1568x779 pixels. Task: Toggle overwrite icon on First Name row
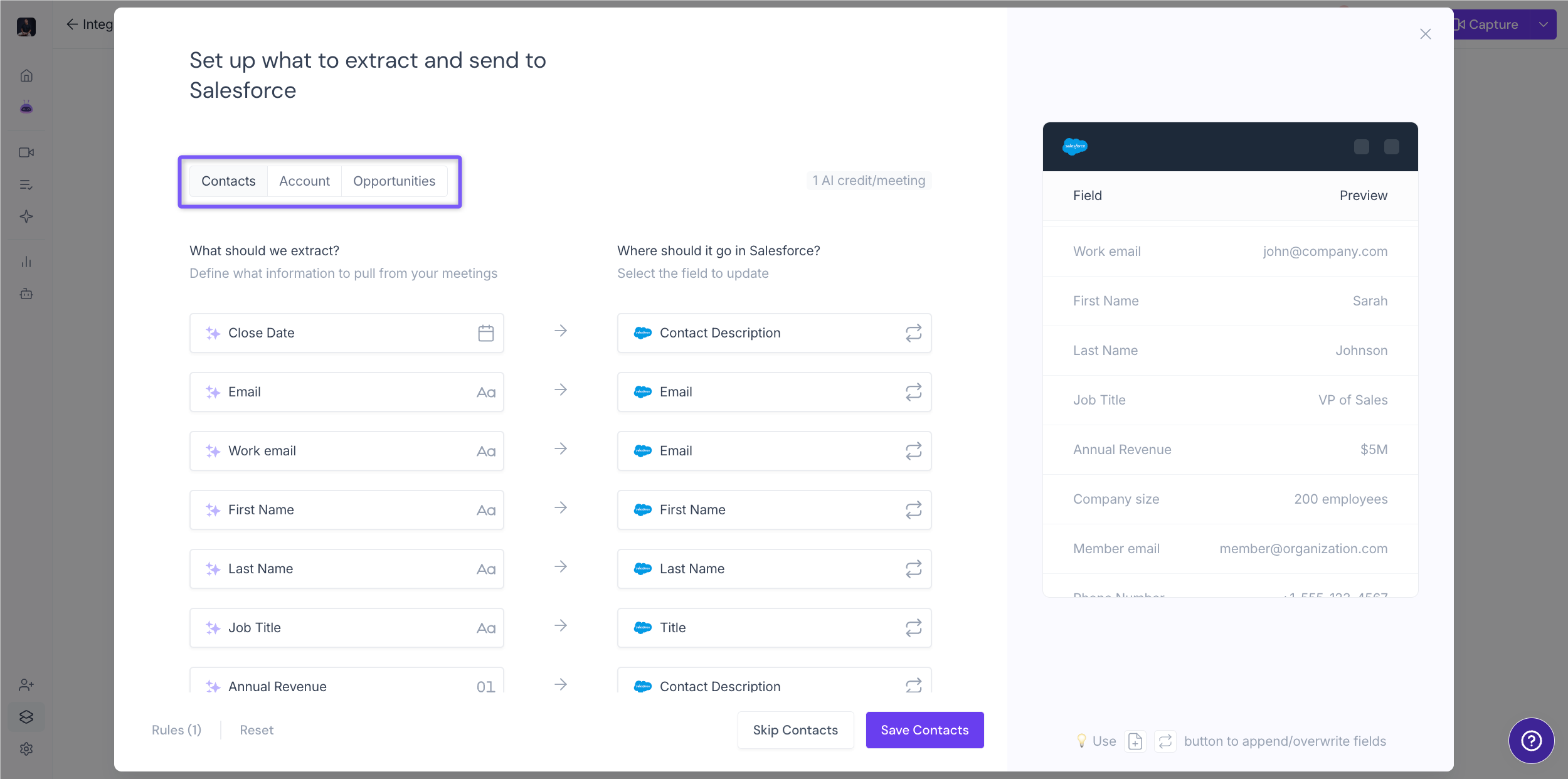pyautogui.click(x=913, y=510)
